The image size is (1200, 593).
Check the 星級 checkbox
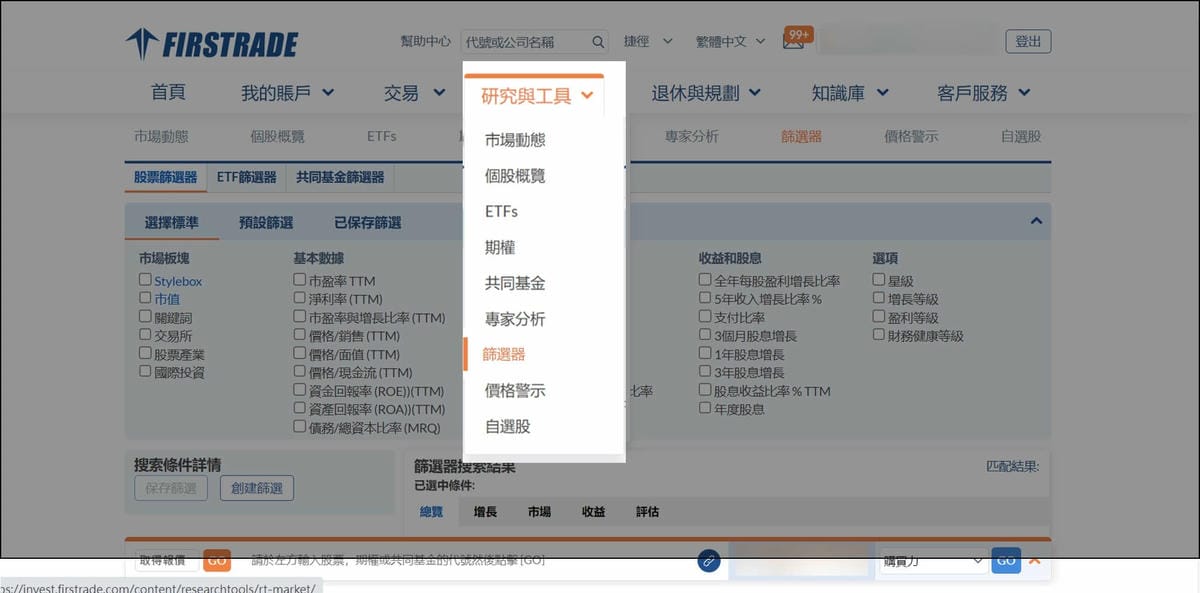coord(879,280)
